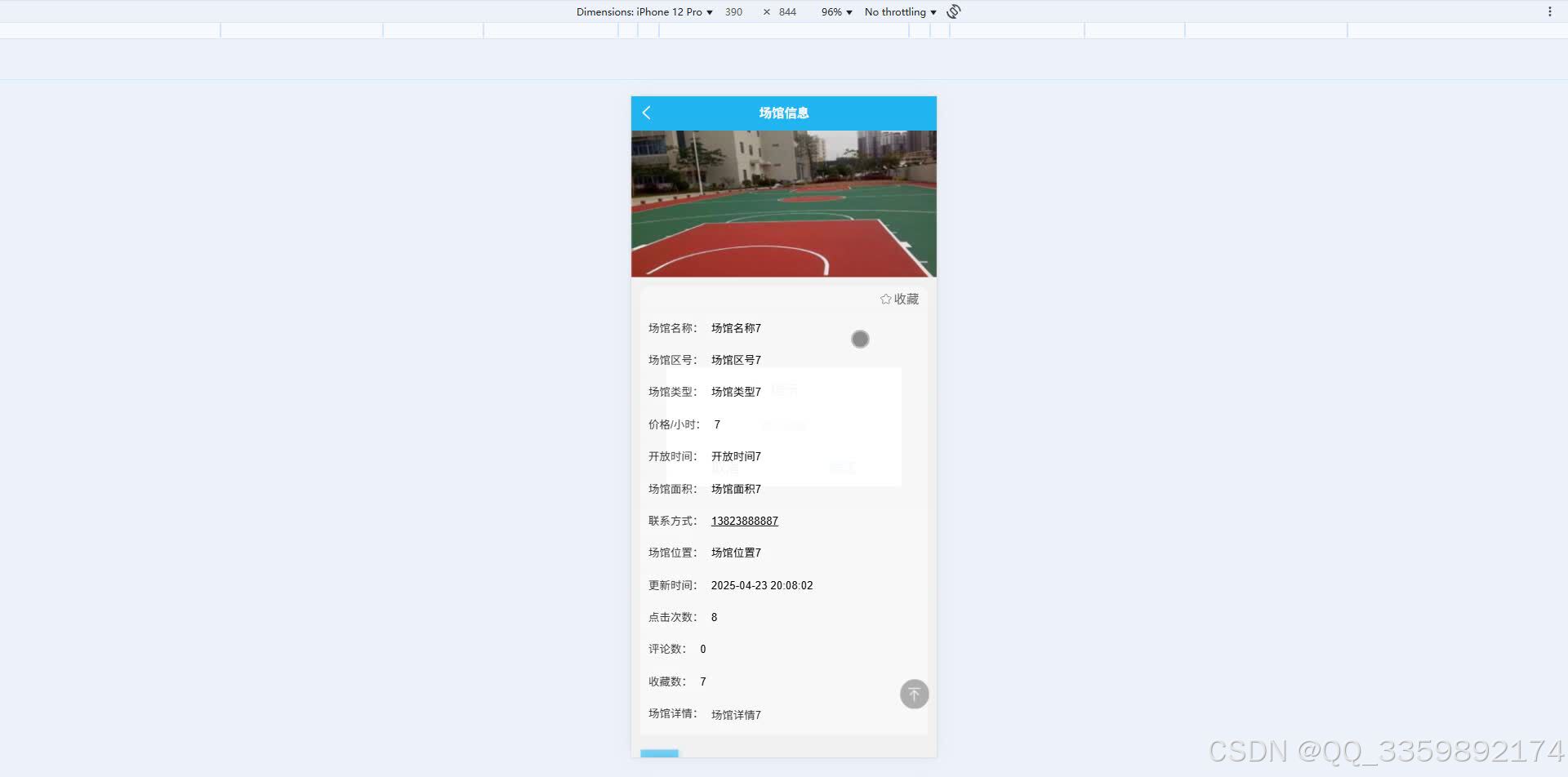1568x777 pixels.
Task: Click the basketball court venue photo
Action: (x=783, y=203)
